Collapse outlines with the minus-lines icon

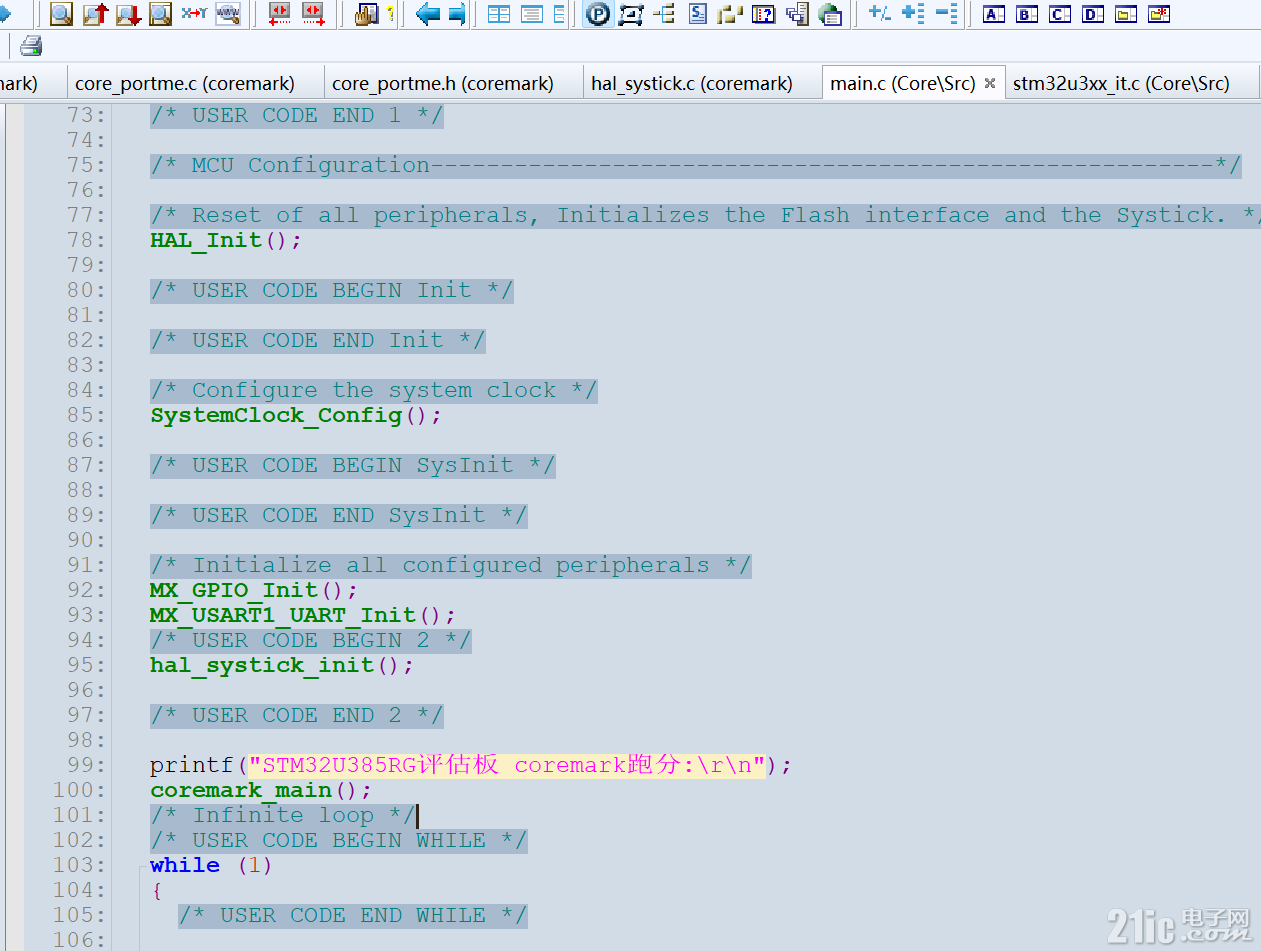(946, 14)
